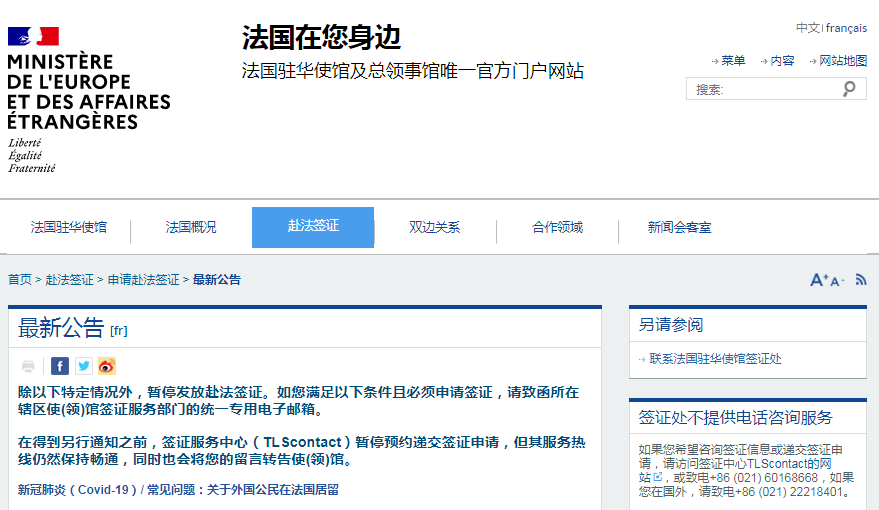Image resolution: width=879 pixels, height=510 pixels.
Task: Increase text size with larger A+ icon
Action: (x=819, y=280)
